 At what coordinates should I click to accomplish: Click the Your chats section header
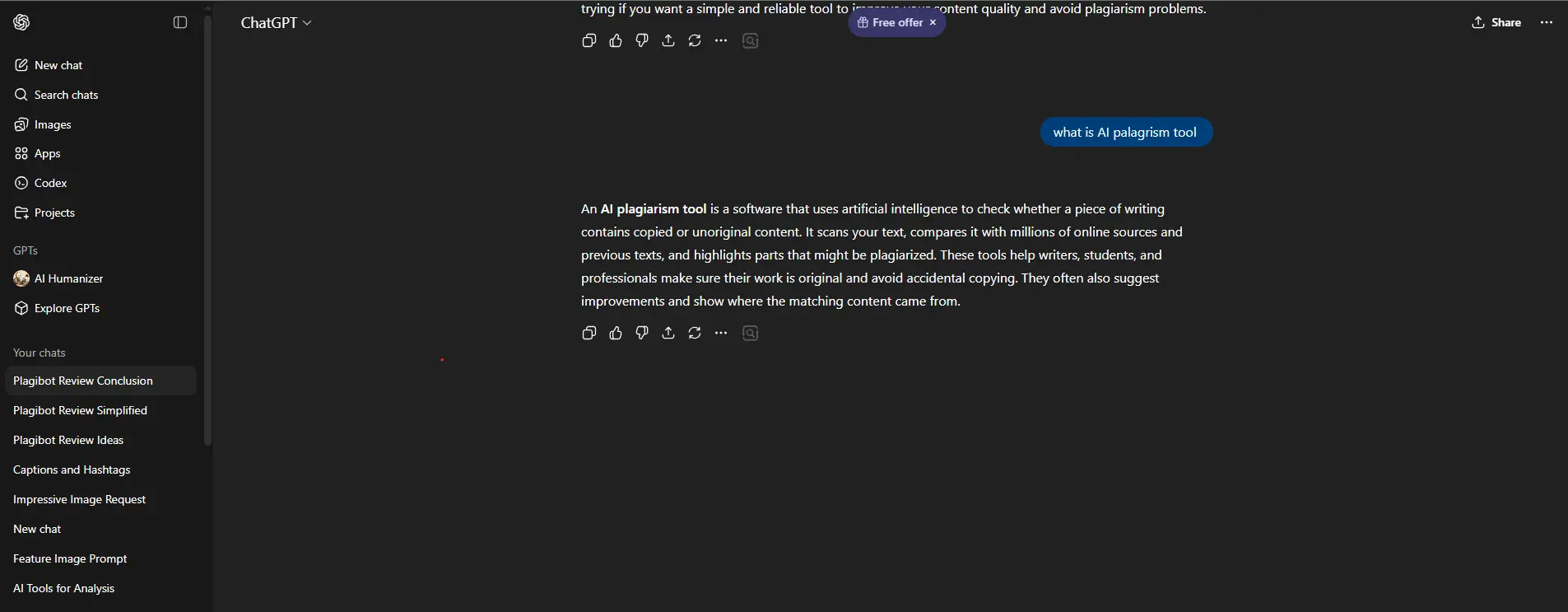tap(40, 353)
